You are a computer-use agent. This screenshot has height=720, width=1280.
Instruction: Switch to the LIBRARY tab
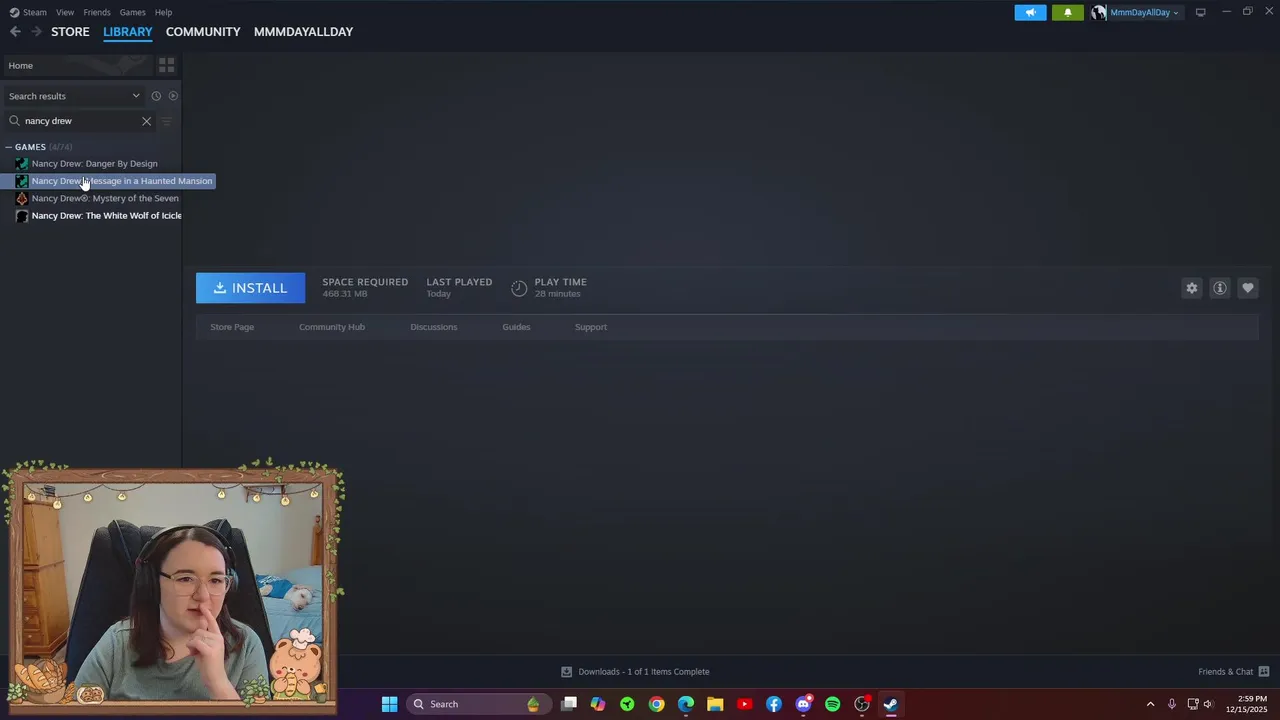(128, 32)
